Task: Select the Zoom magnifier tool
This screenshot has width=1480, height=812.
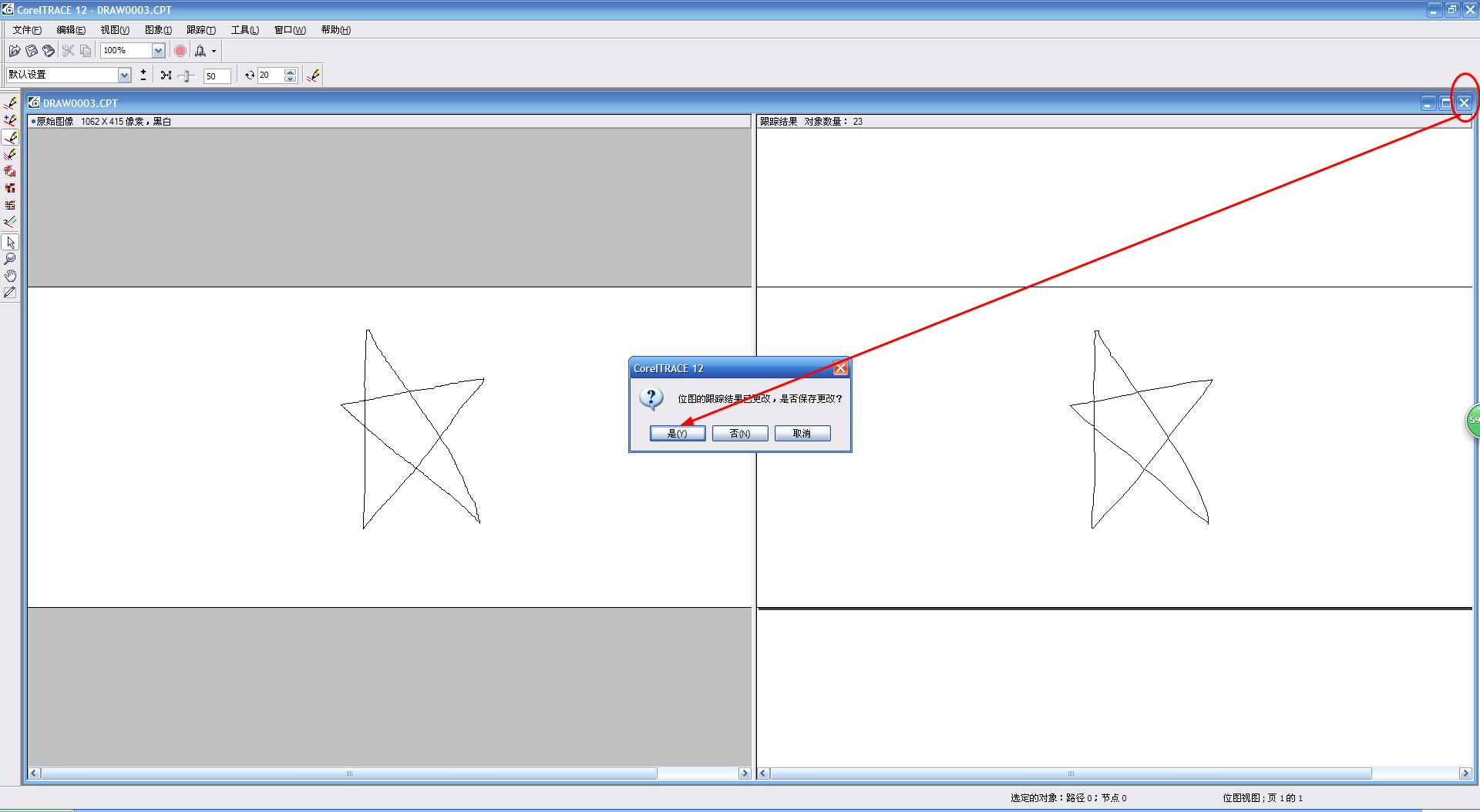Action: (x=10, y=259)
